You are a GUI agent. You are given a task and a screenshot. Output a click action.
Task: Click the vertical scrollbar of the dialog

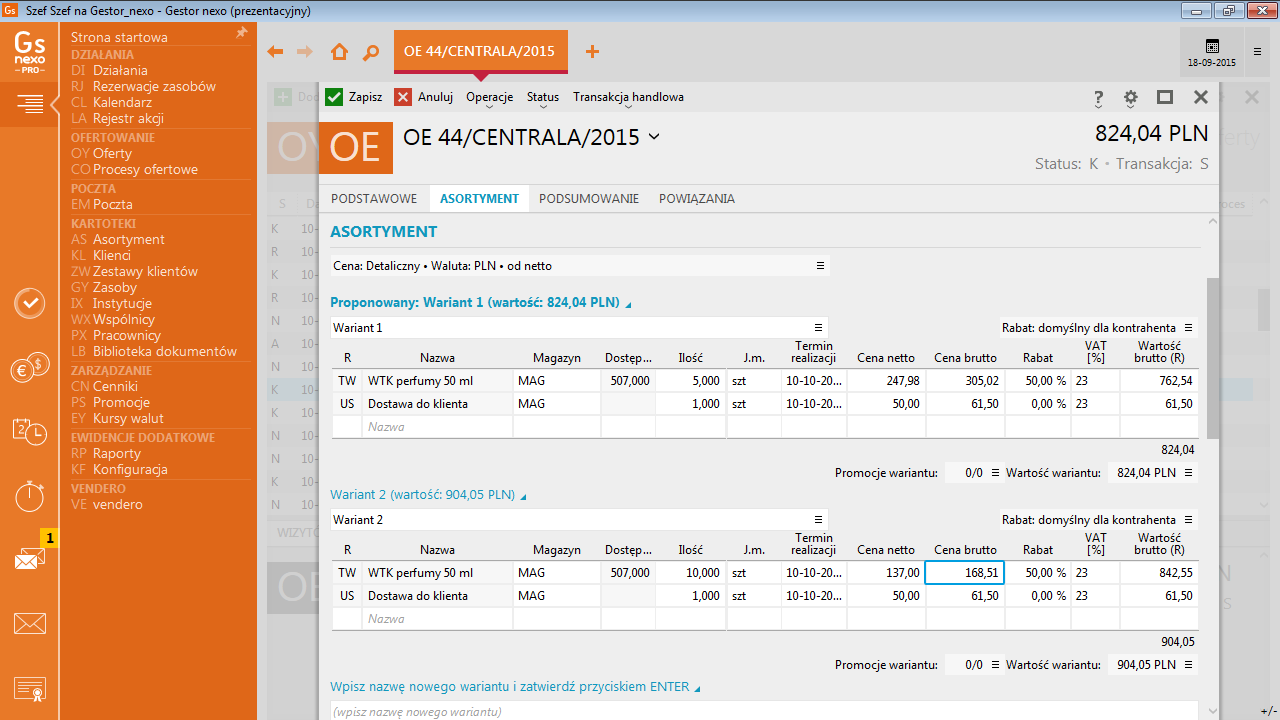[x=1213, y=358]
